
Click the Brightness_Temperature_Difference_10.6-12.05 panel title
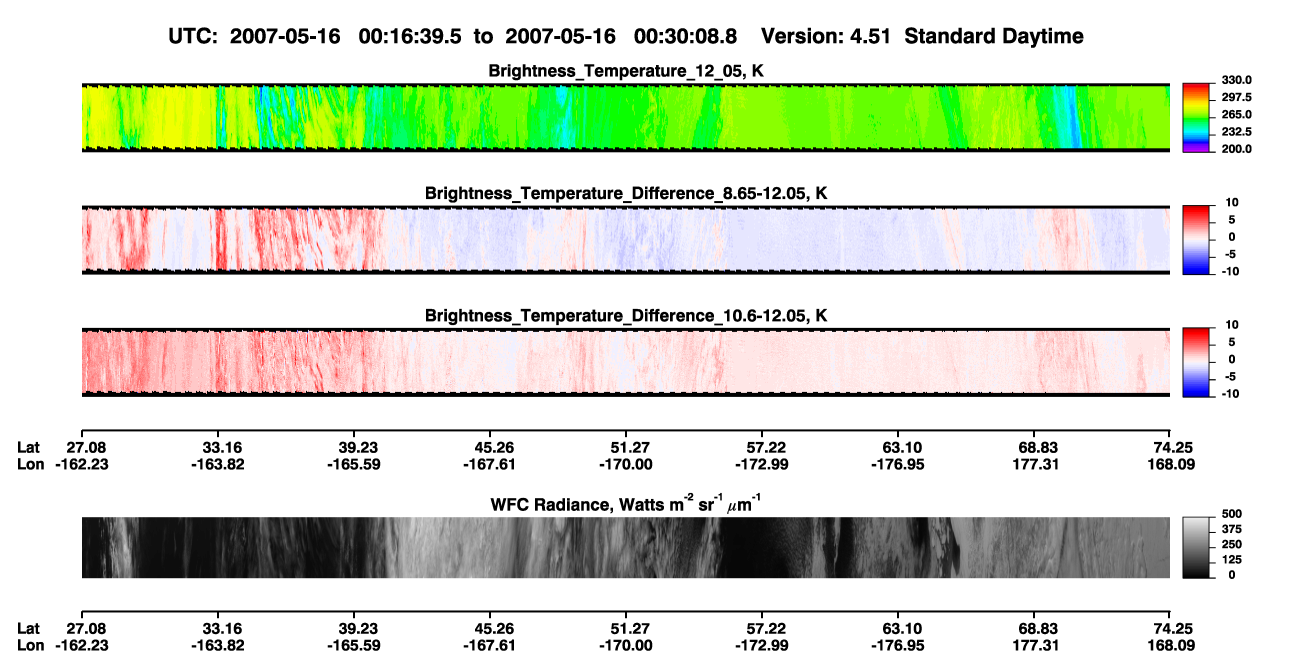tap(626, 316)
